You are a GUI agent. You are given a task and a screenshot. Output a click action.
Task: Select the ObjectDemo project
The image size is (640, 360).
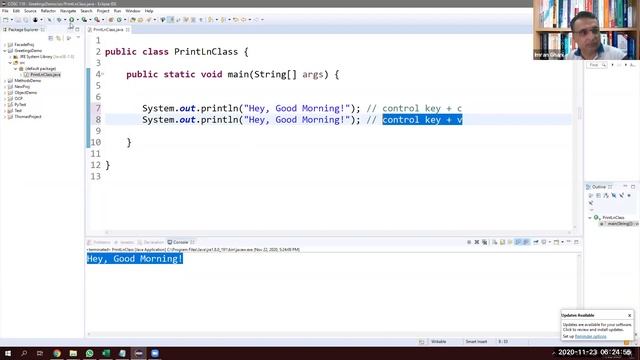coord(26,93)
